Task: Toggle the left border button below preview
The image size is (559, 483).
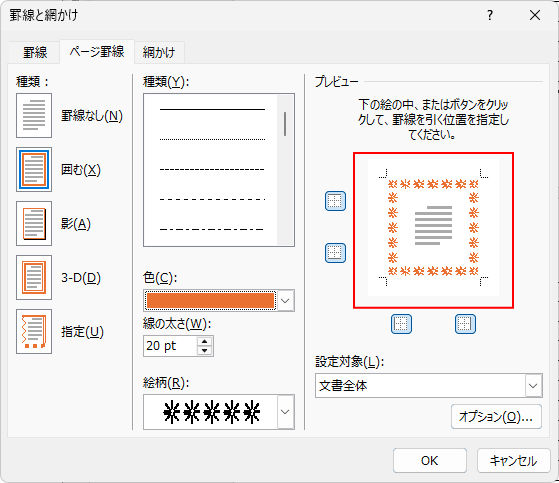Action: pos(401,324)
